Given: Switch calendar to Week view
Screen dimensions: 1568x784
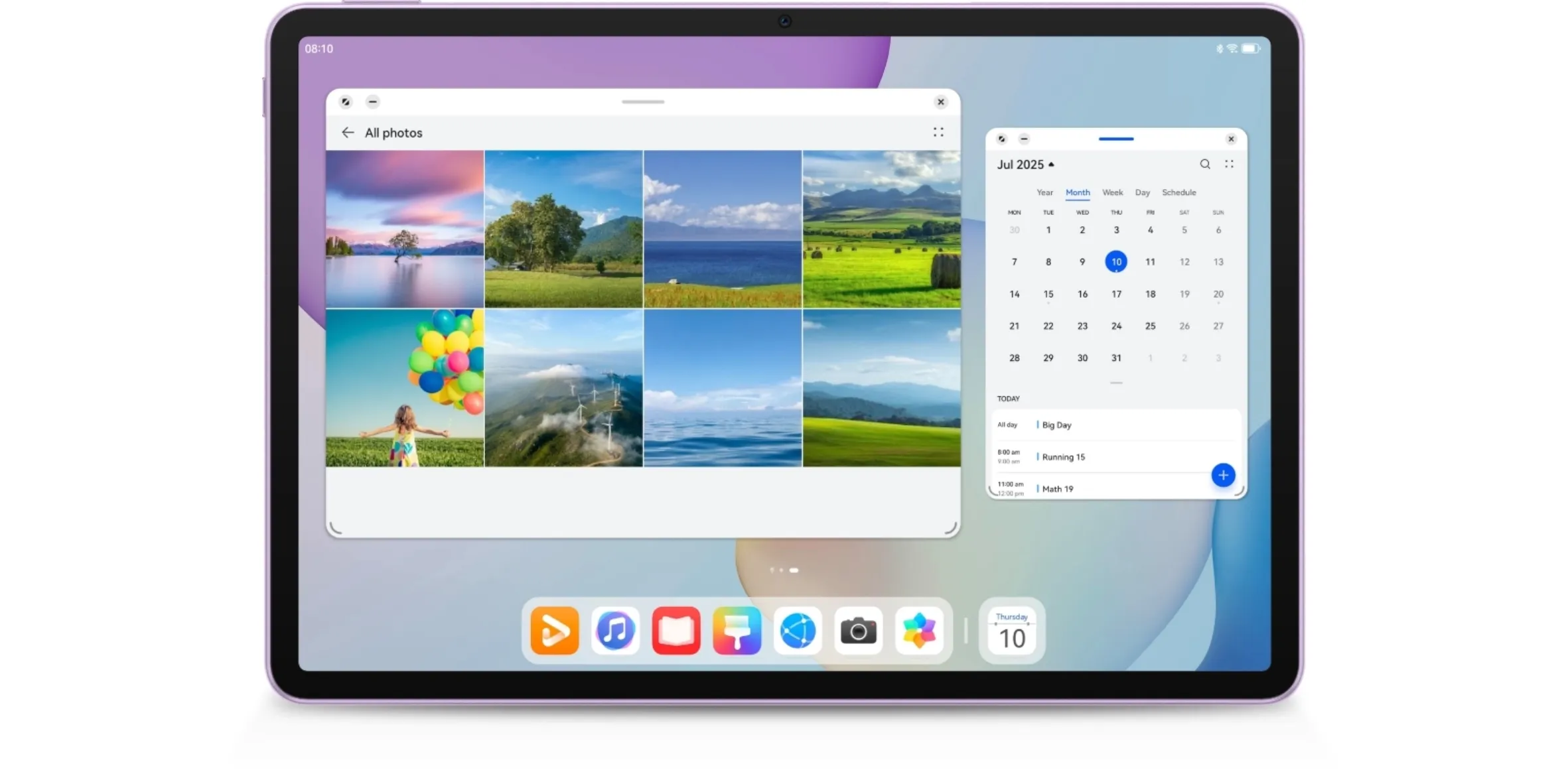Looking at the screenshot, I should (x=1112, y=192).
